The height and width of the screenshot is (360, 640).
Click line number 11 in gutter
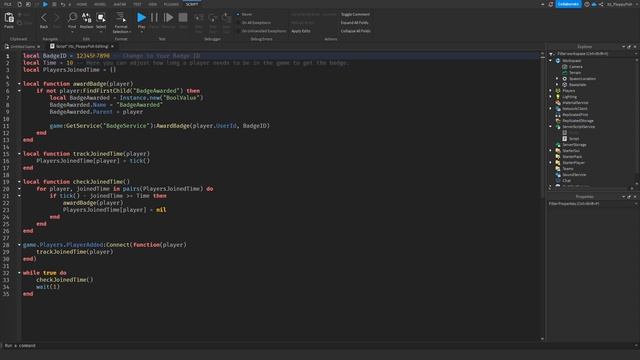click(6, 126)
